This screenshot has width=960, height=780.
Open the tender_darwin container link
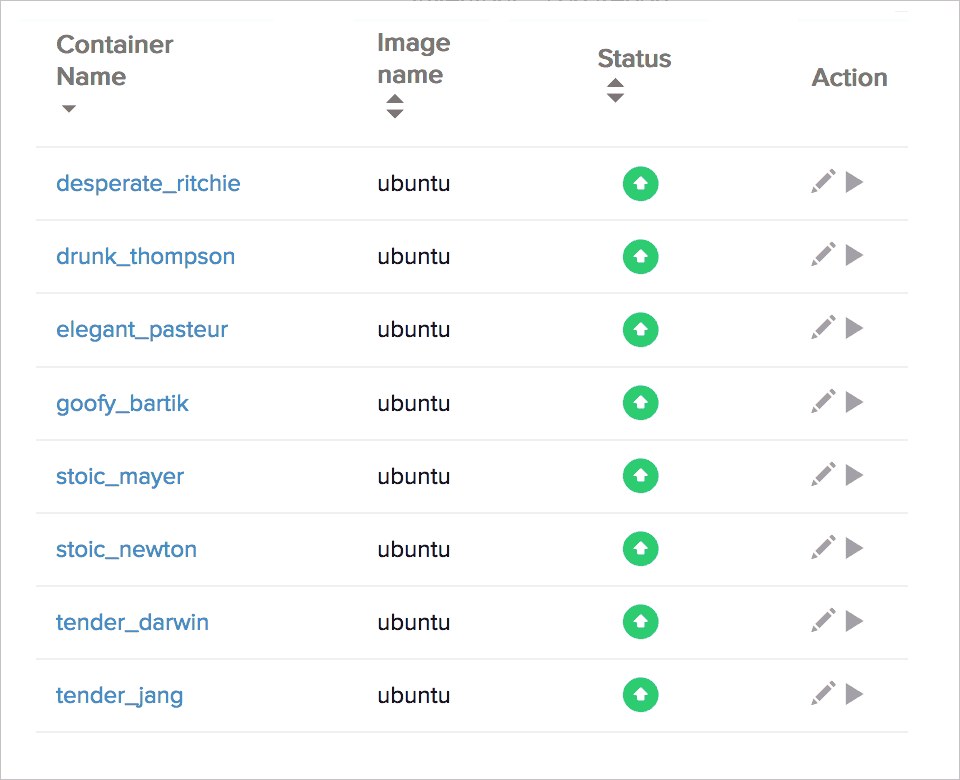tap(132, 622)
